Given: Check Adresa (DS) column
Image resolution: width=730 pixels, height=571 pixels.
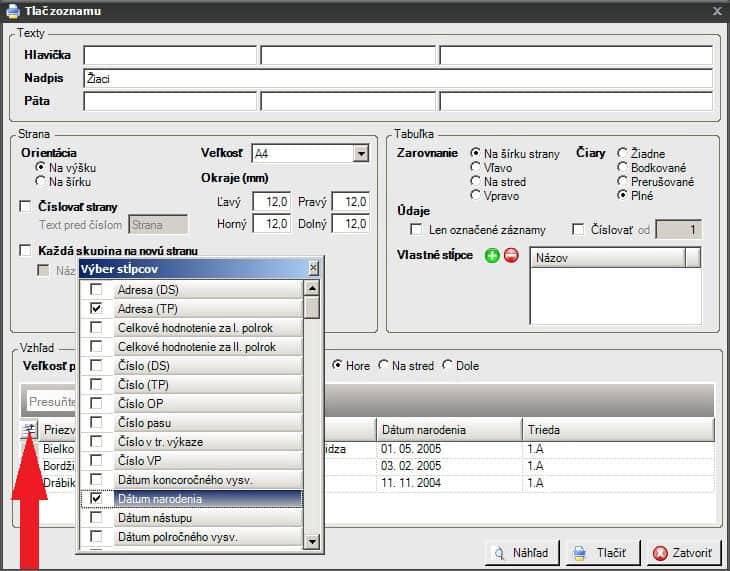Looking at the screenshot, I should point(96,289).
